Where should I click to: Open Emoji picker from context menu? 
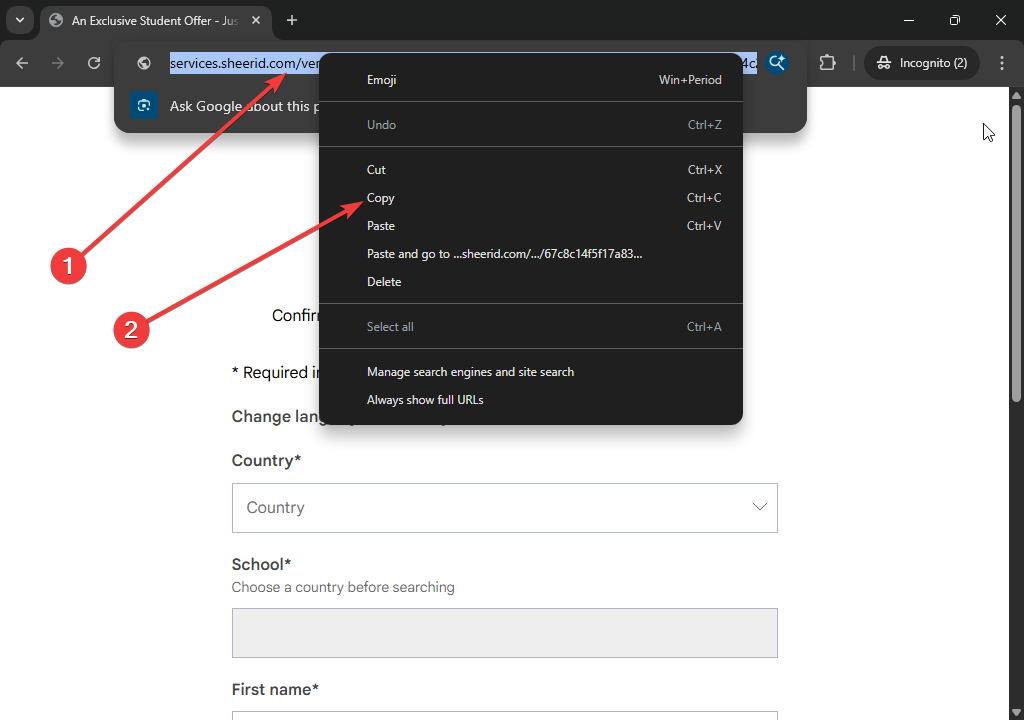[x=382, y=80]
